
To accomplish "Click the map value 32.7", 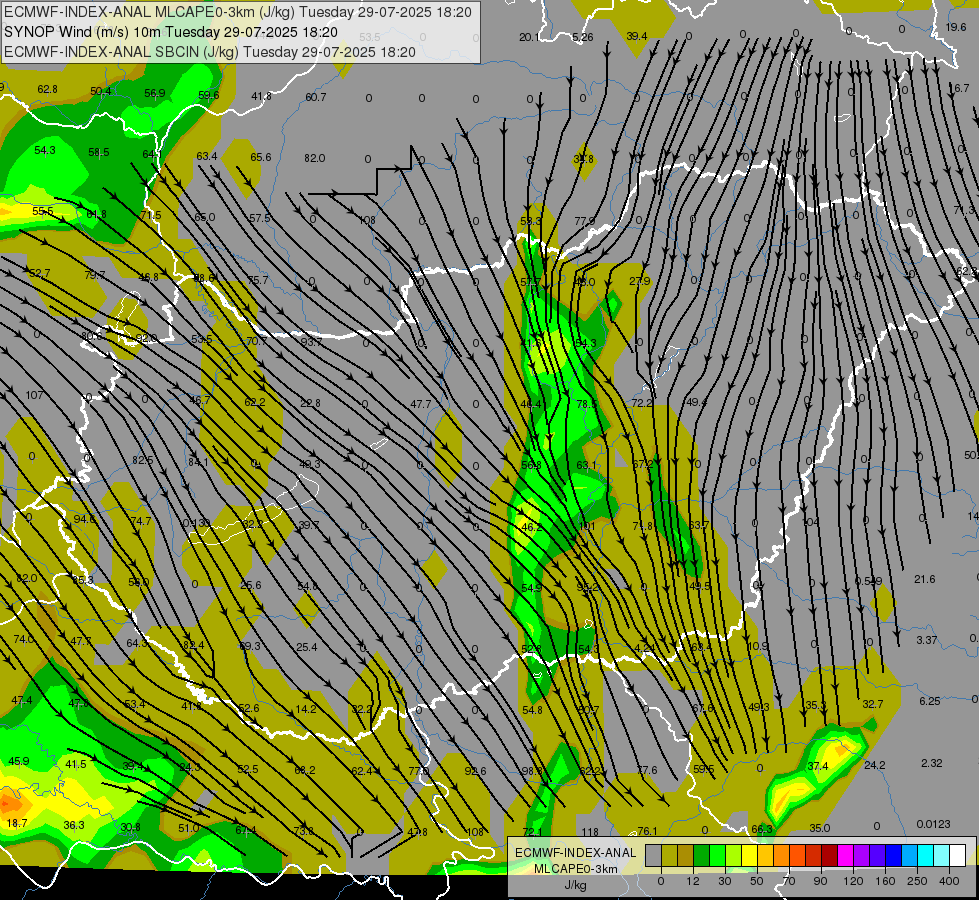I will [873, 704].
